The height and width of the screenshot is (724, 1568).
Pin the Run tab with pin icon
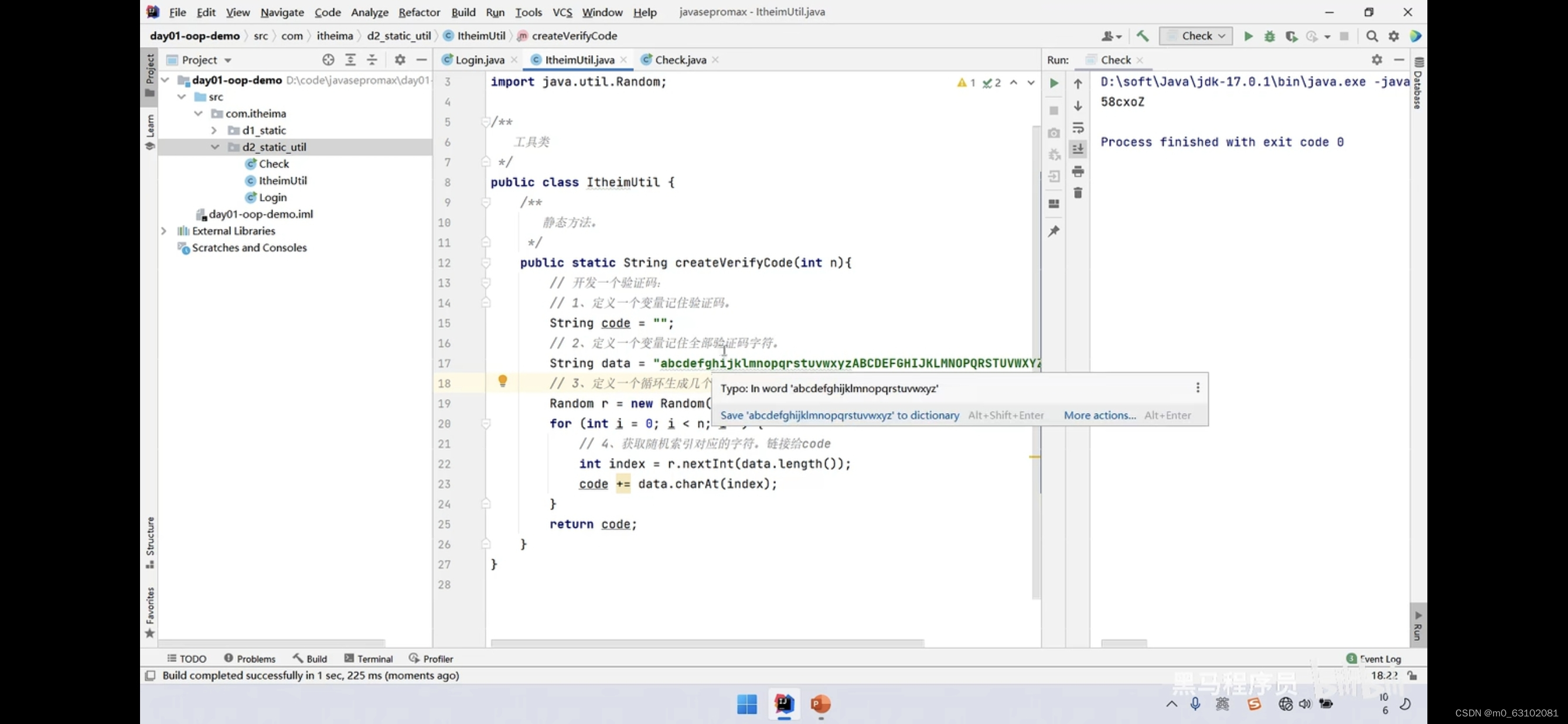(x=1054, y=231)
